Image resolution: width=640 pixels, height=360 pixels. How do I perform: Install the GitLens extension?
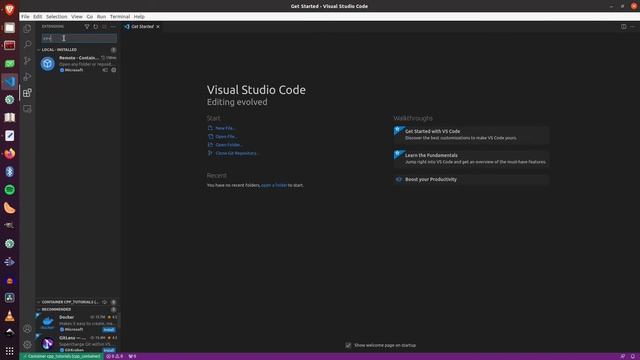(x=109, y=350)
